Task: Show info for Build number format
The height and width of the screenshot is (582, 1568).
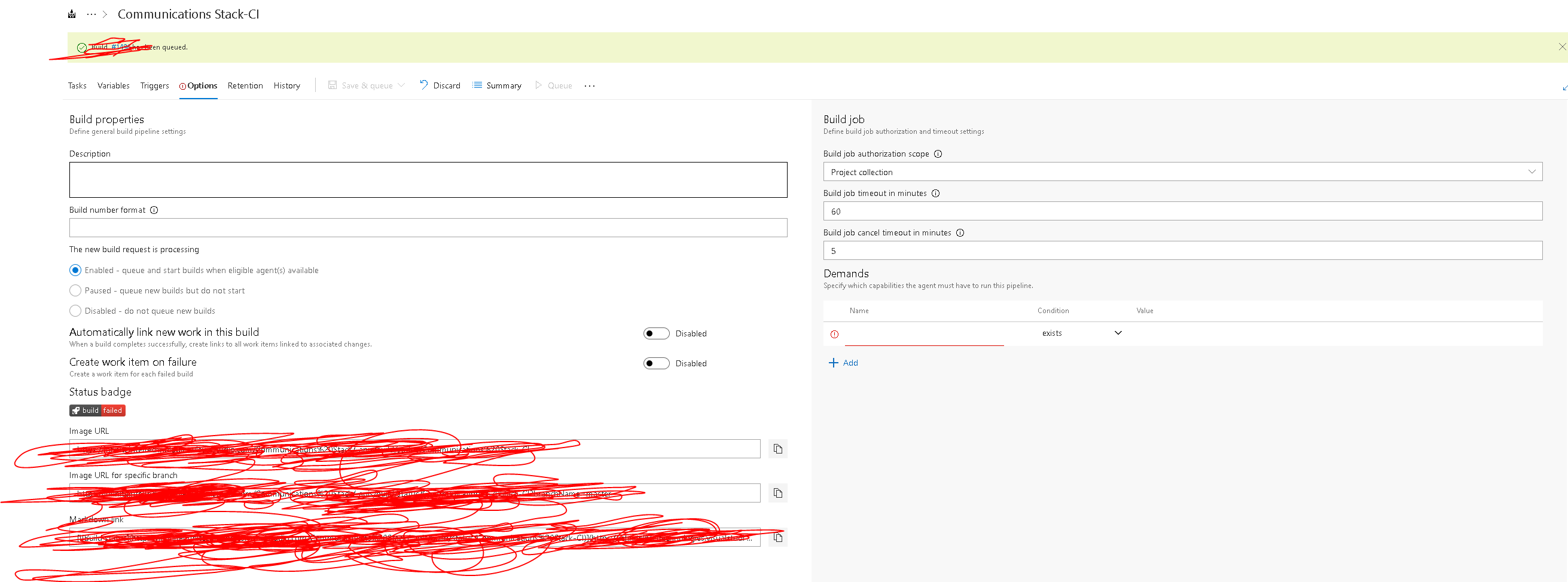Action: [154, 210]
